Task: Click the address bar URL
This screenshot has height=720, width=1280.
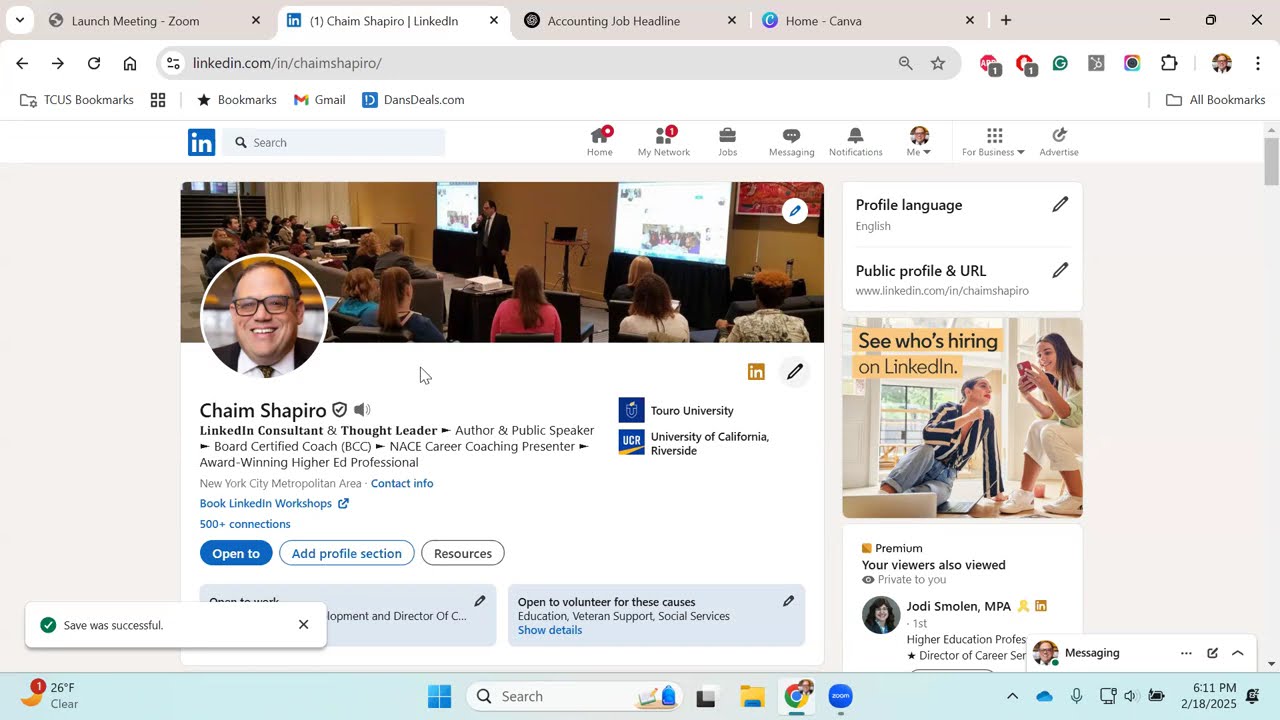Action: (287, 63)
